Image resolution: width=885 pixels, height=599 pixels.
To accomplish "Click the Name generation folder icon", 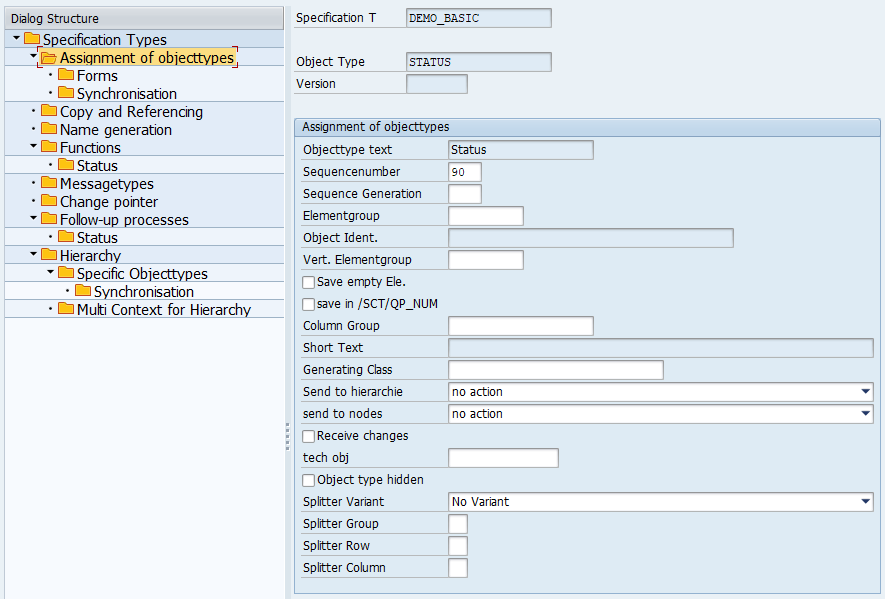I will pyautogui.click(x=49, y=129).
